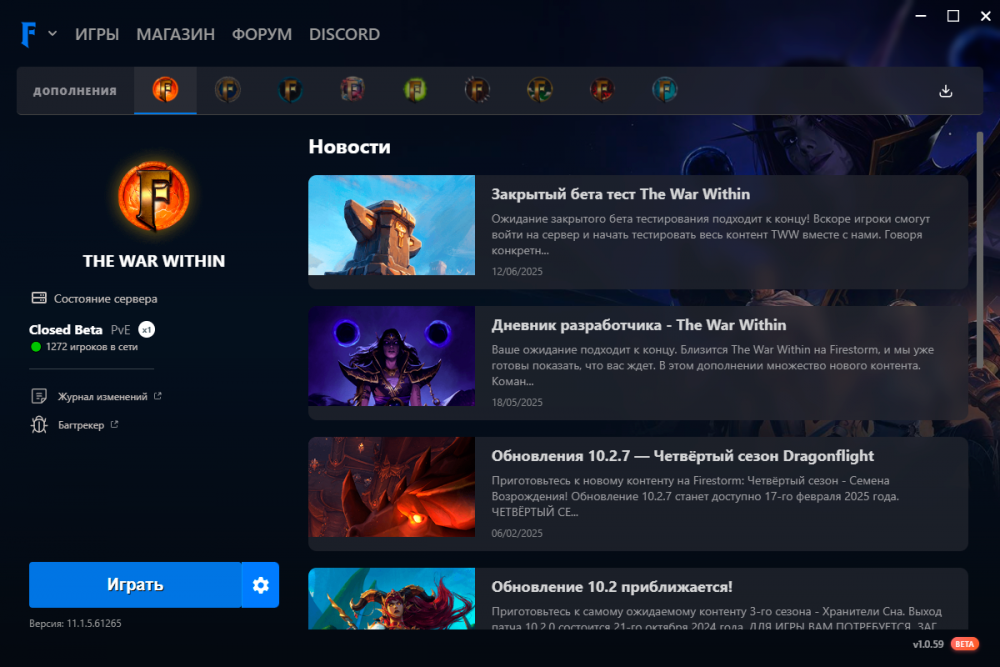
Task: Select the pink and blue expansion icon
Action: (x=353, y=90)
